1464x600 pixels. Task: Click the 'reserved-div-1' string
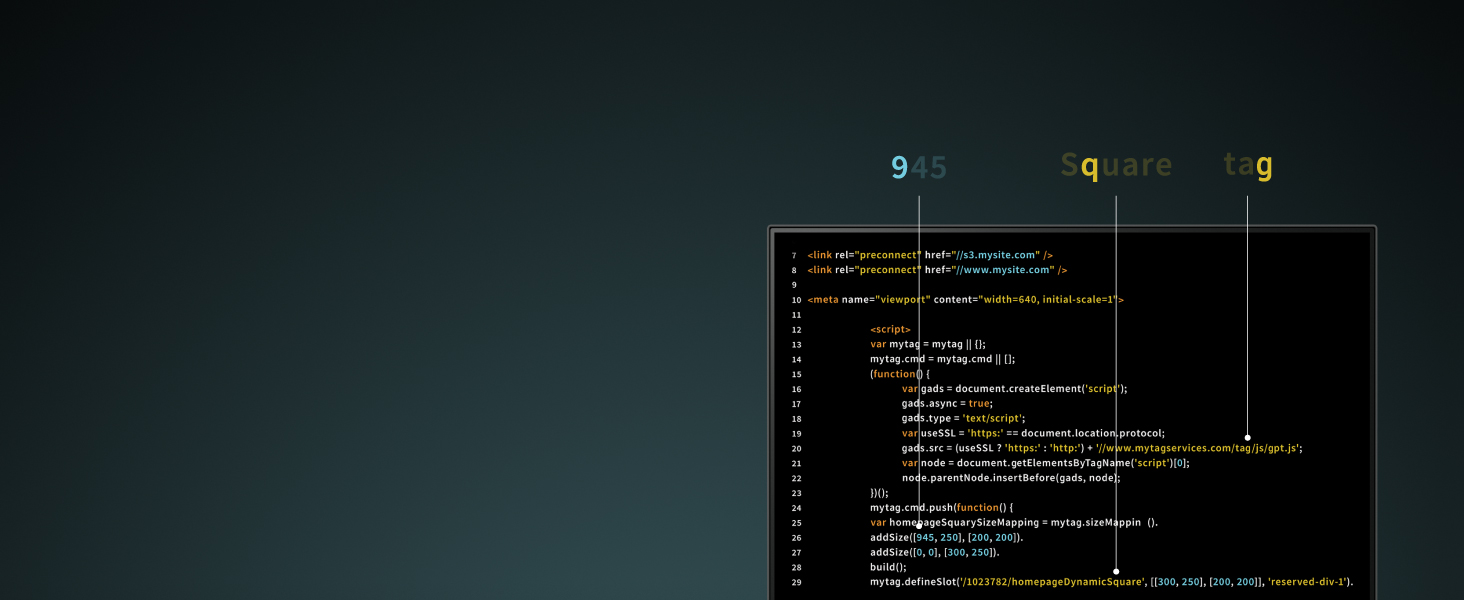click(x=1308, y=582)
